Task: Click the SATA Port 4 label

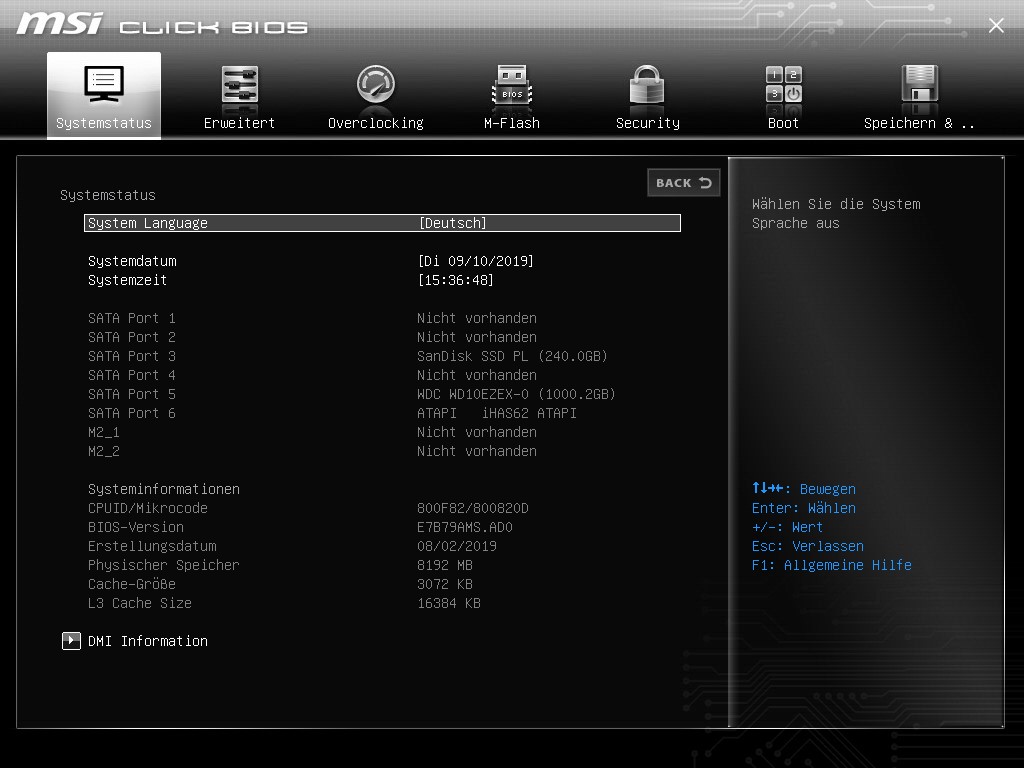Action: click(x=132, y=375)
